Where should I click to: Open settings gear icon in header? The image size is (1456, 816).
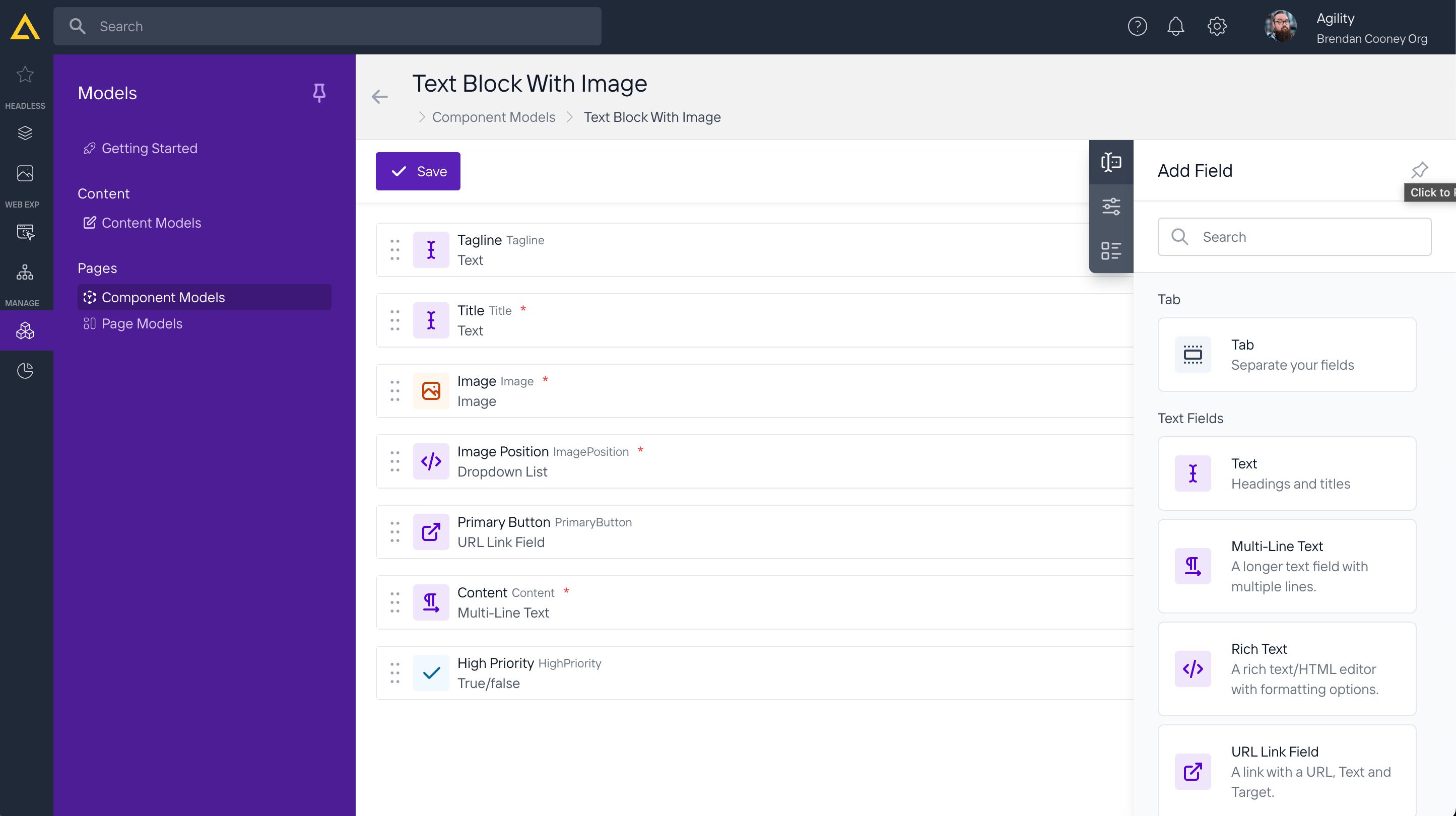coord(1216,26)
